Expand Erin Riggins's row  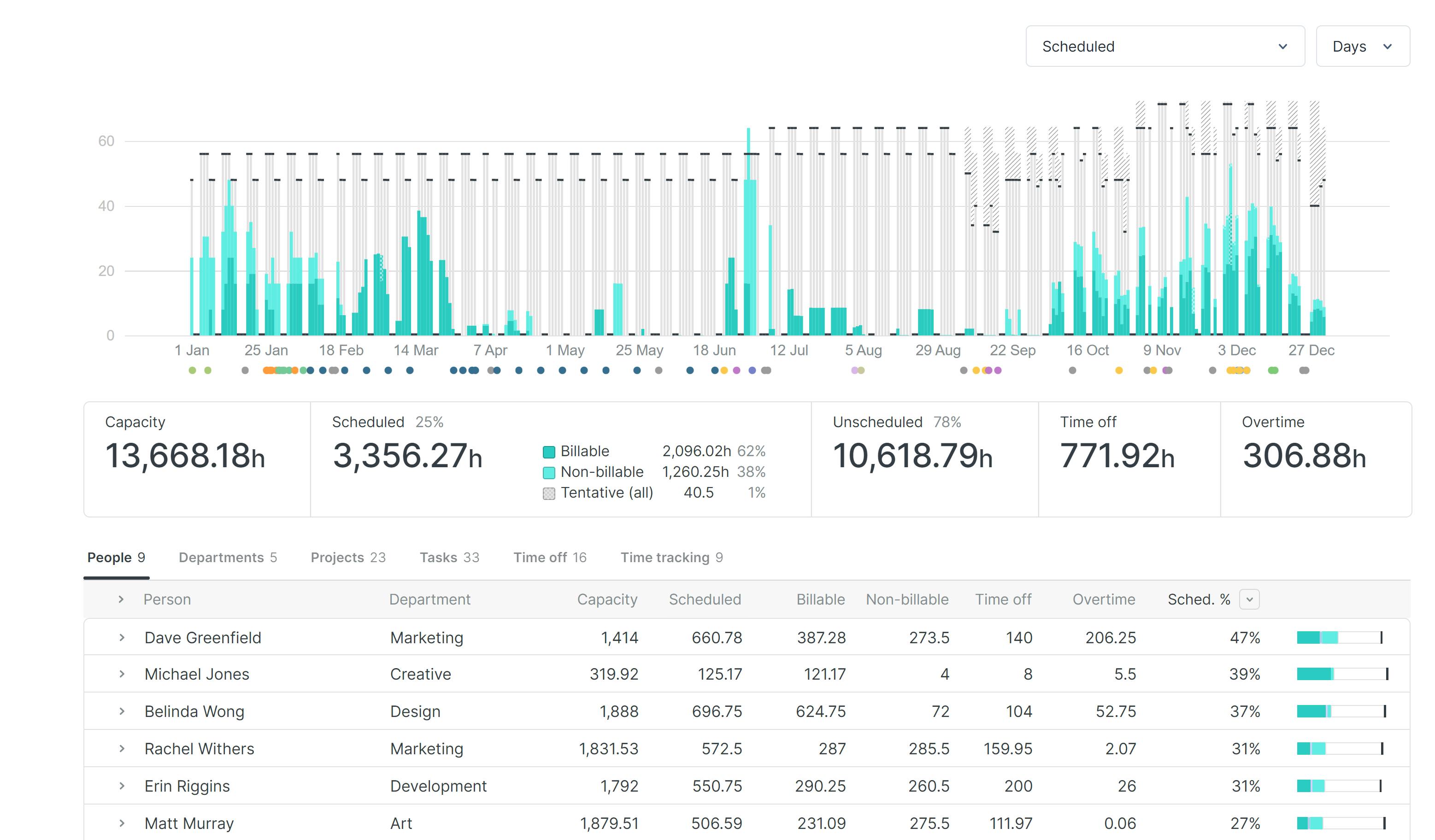[121, 785]
